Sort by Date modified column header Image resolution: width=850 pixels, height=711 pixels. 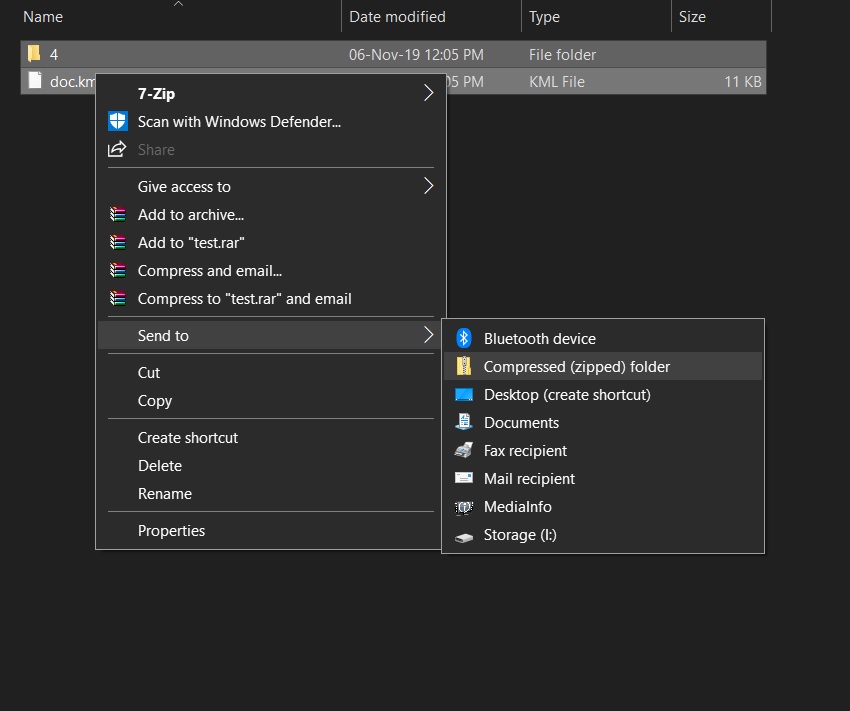point(397,17)
